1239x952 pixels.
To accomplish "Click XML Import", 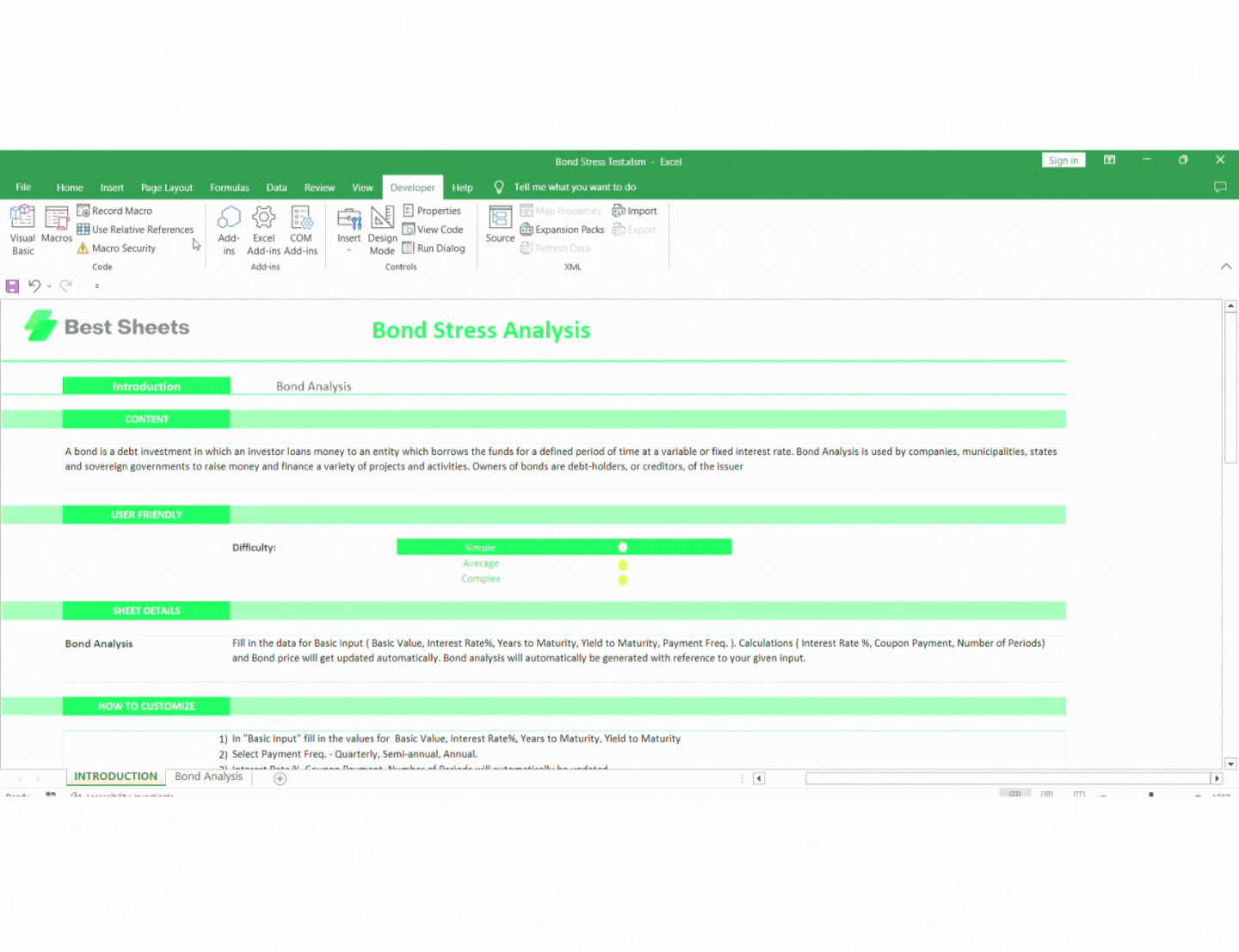I will tap(634, 211).
